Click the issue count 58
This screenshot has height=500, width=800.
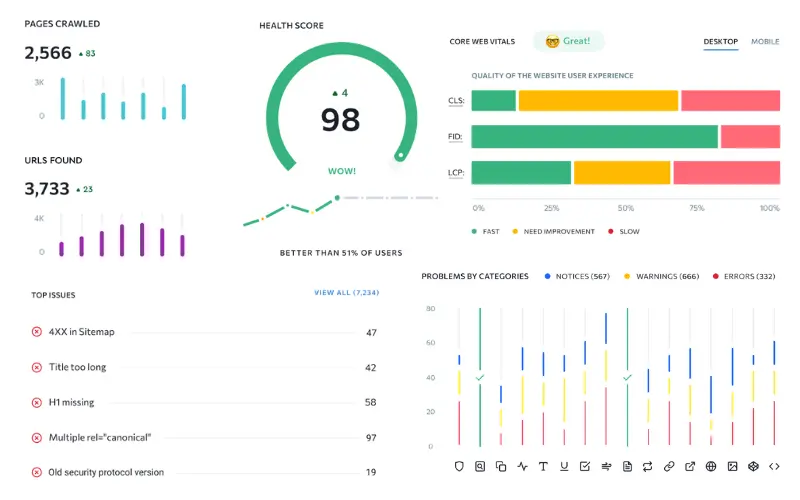point(370,403)
